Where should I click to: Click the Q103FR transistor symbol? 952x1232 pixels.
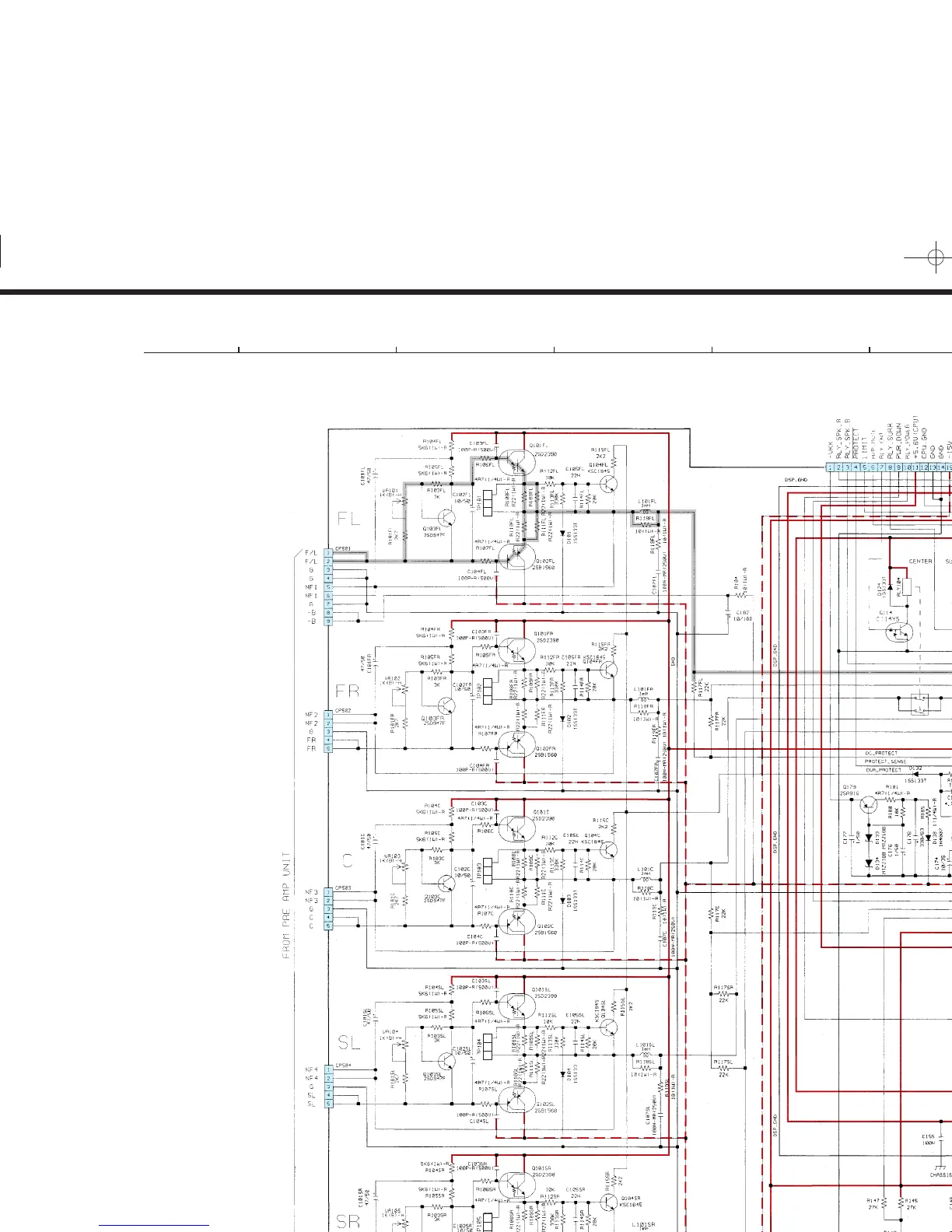(x=446, y=705)
